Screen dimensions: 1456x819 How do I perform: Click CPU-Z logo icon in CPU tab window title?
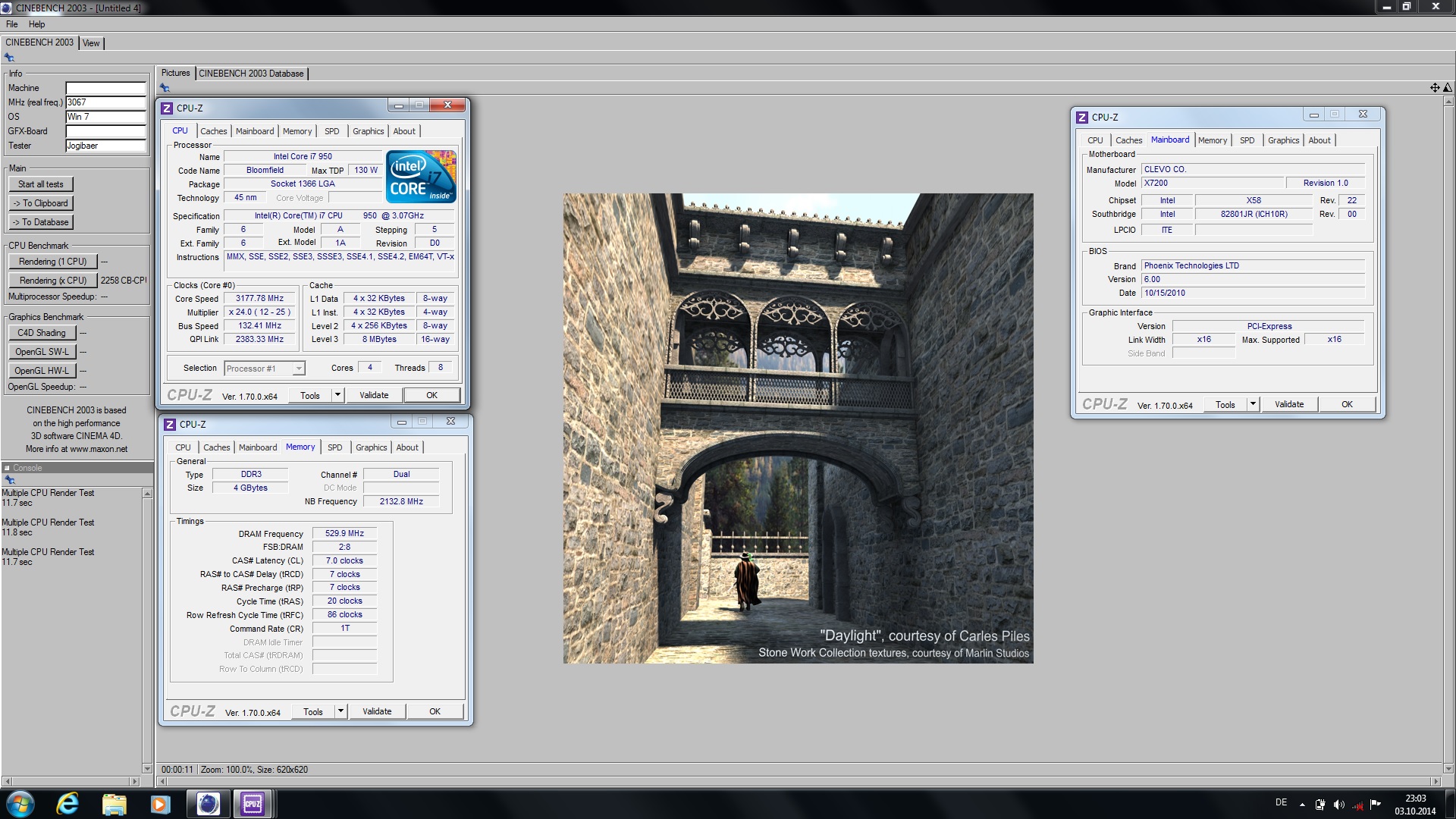167,108
